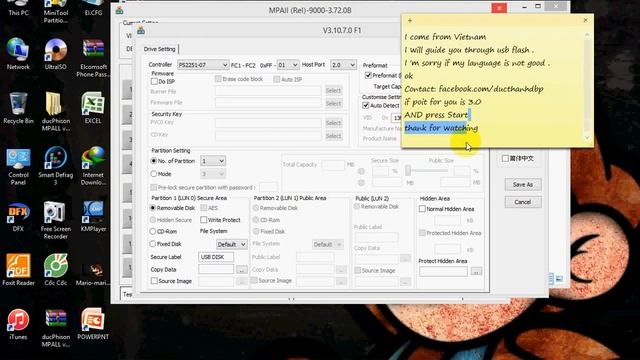
Task: Open the Drive Setting tab
Action: click(159, 49)
